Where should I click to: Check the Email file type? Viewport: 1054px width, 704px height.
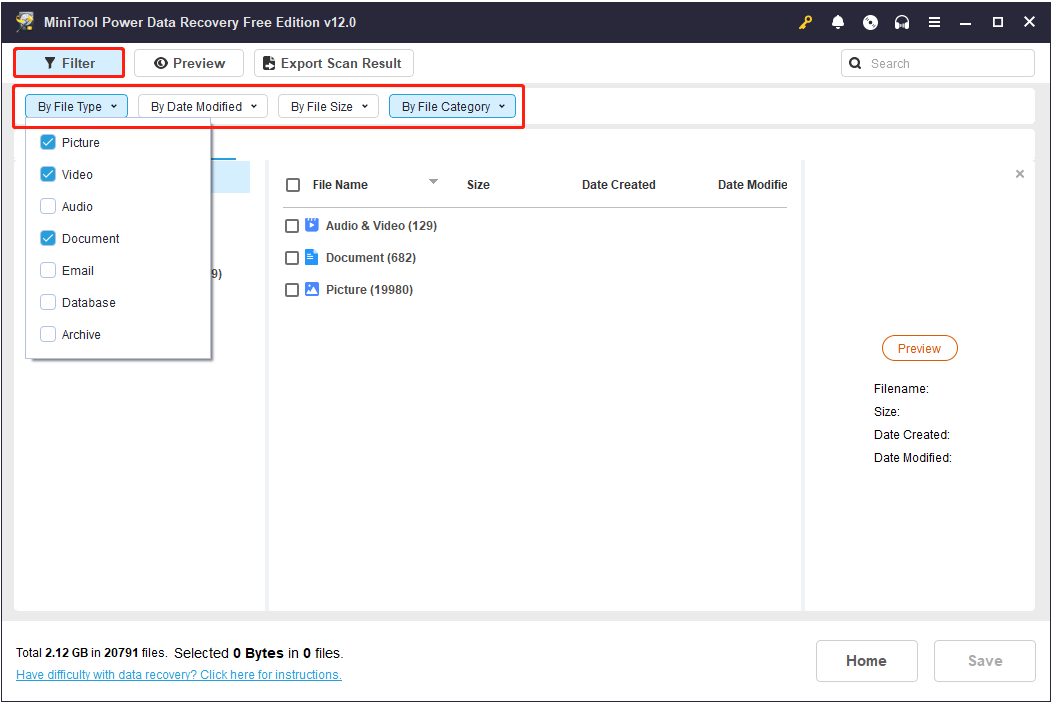click(48, 270)
